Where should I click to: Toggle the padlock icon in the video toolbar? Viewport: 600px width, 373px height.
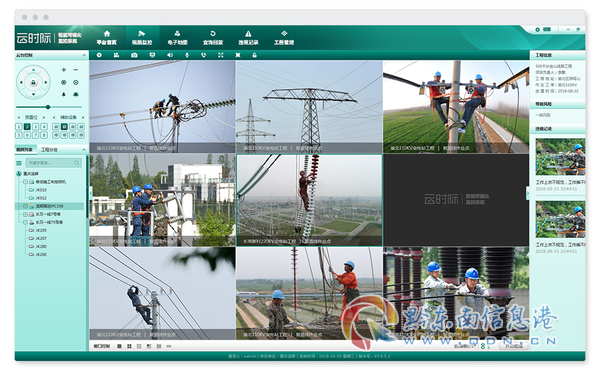tap(254, 55)
